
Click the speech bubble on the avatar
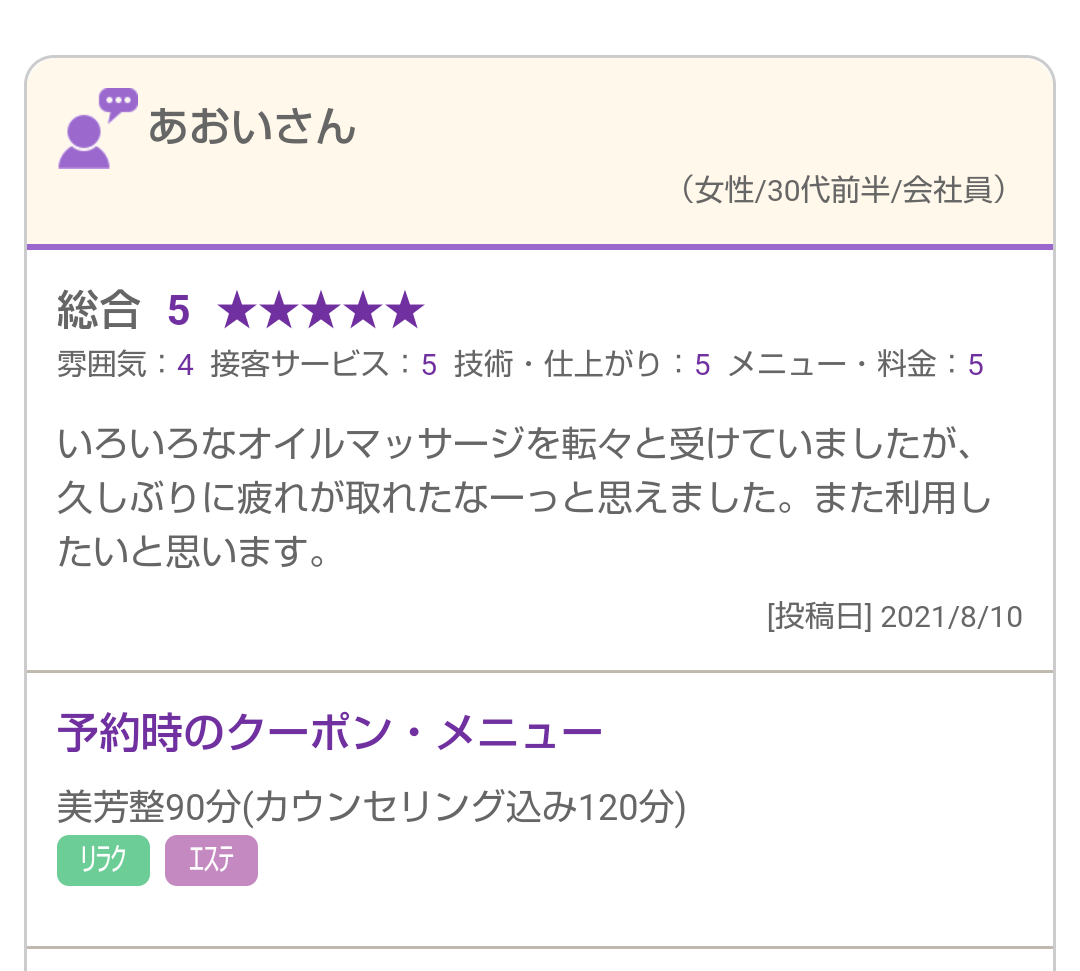(x=119, y=102)
